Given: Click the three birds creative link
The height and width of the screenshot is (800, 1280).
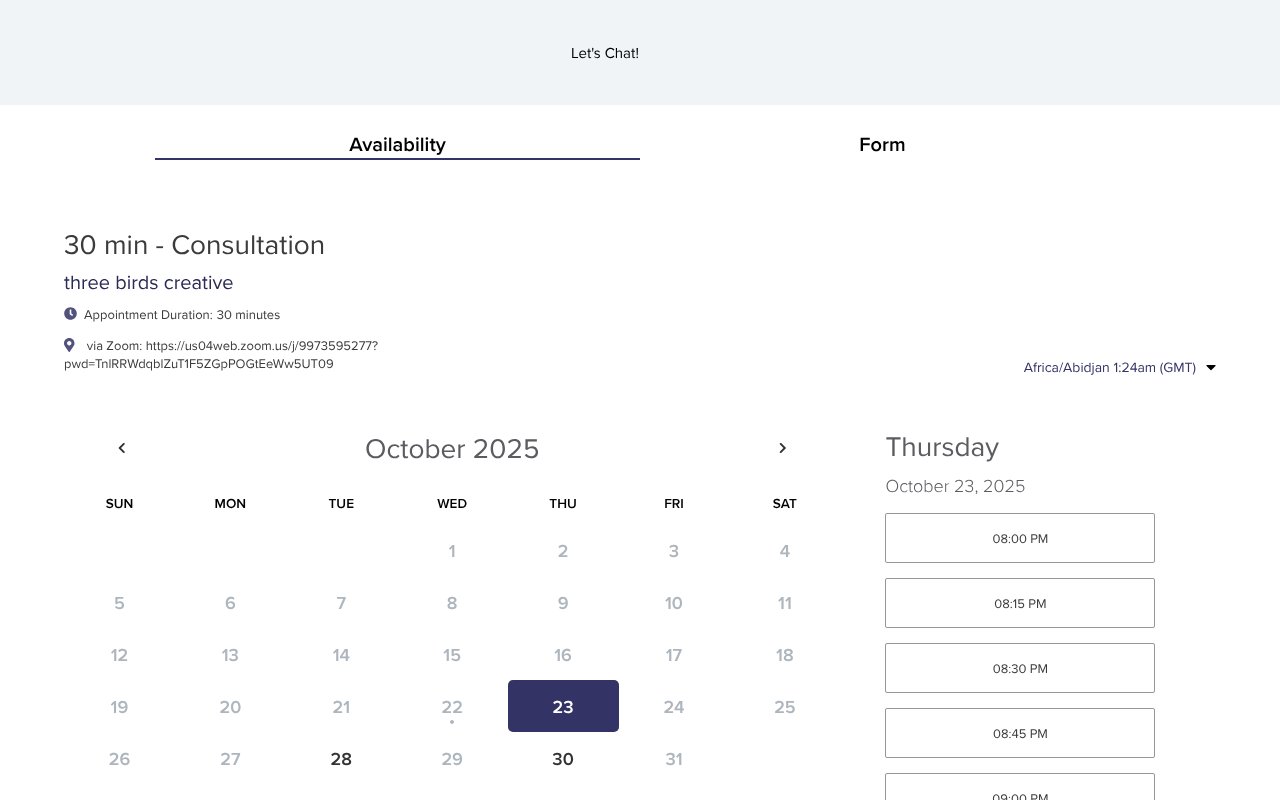Looking at the screenshot, I should (148, 283).
